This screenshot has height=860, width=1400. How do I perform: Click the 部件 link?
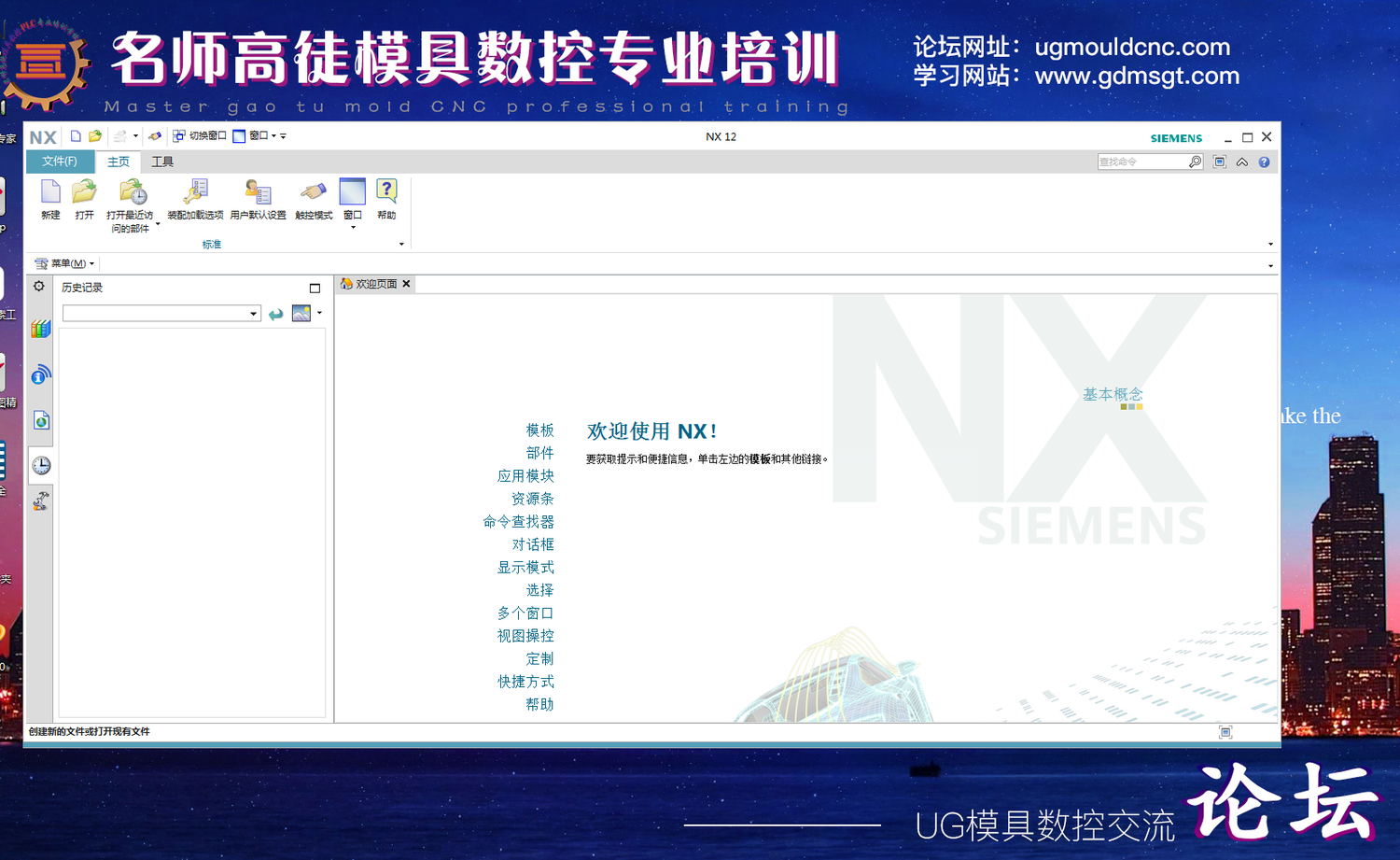(539, 453)
